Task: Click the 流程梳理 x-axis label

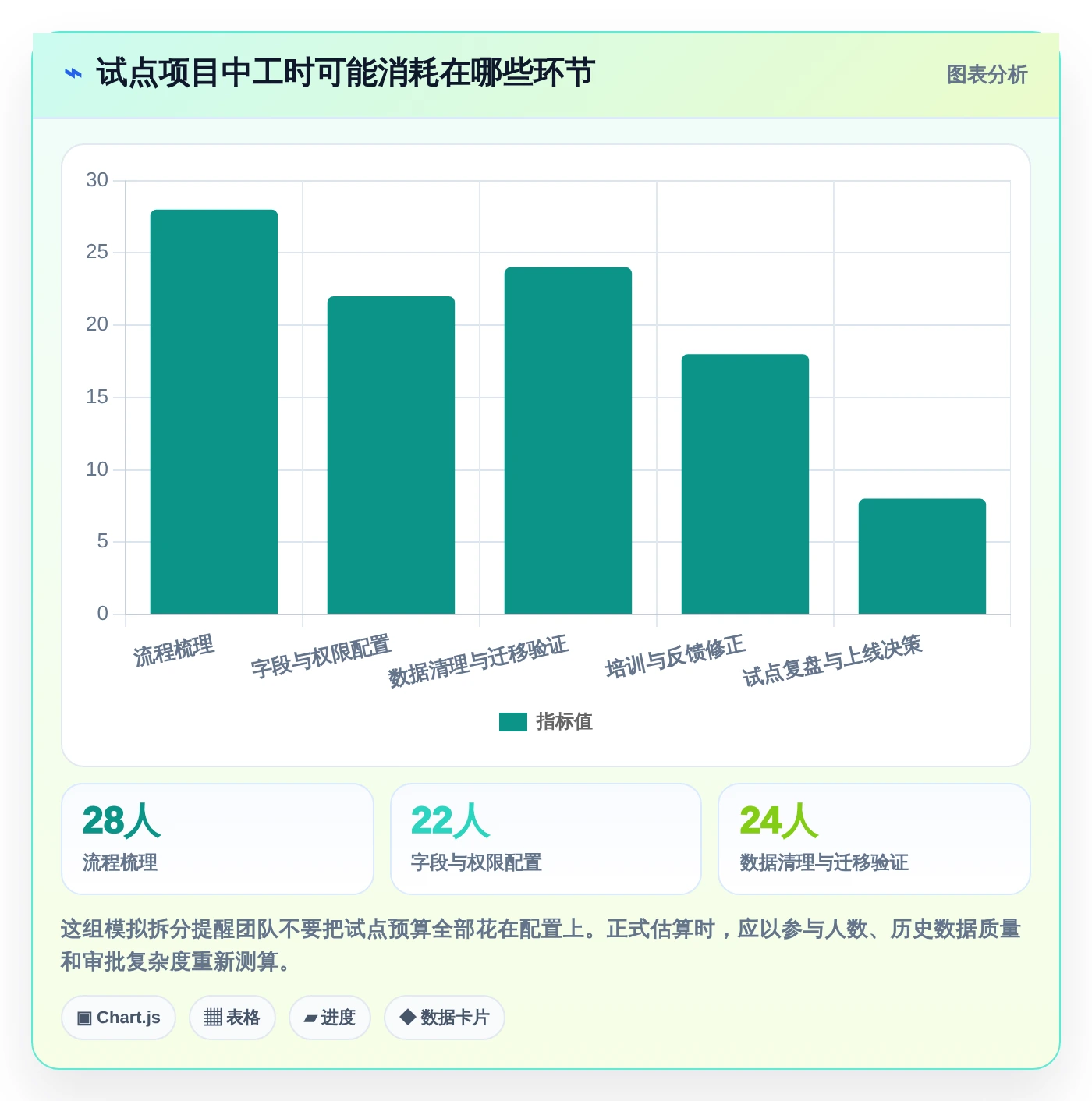Action: (x=174, y=650)
